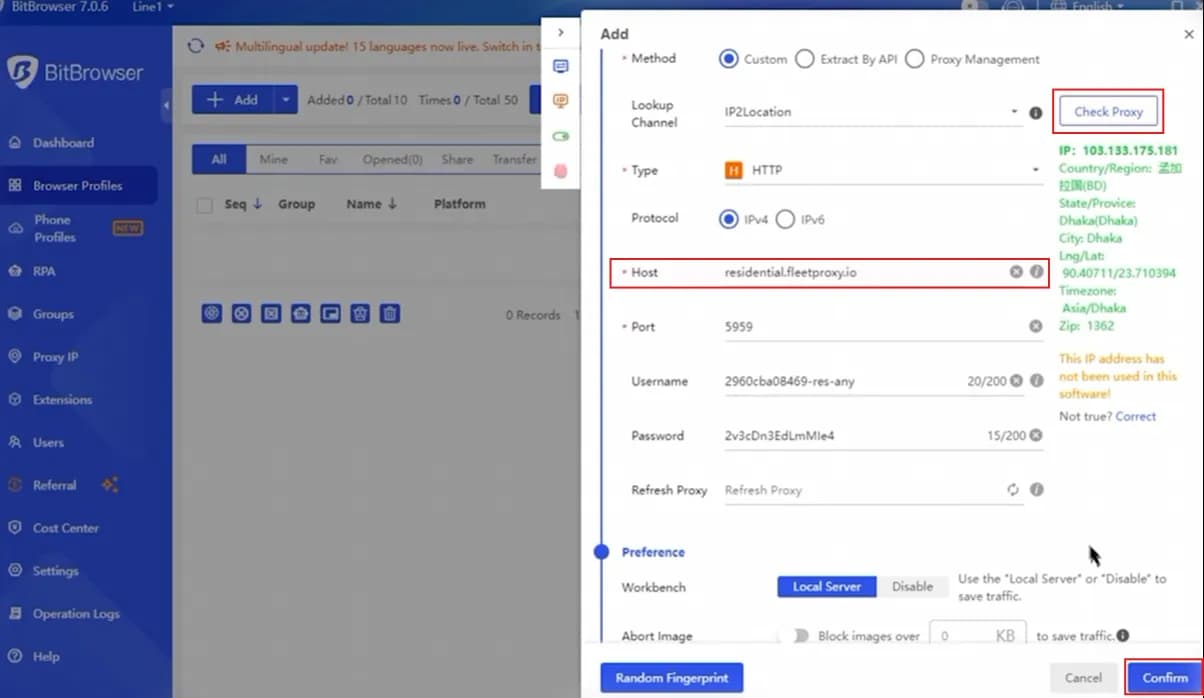Switch to the Opened(0) tab

(x=392, y=159)
